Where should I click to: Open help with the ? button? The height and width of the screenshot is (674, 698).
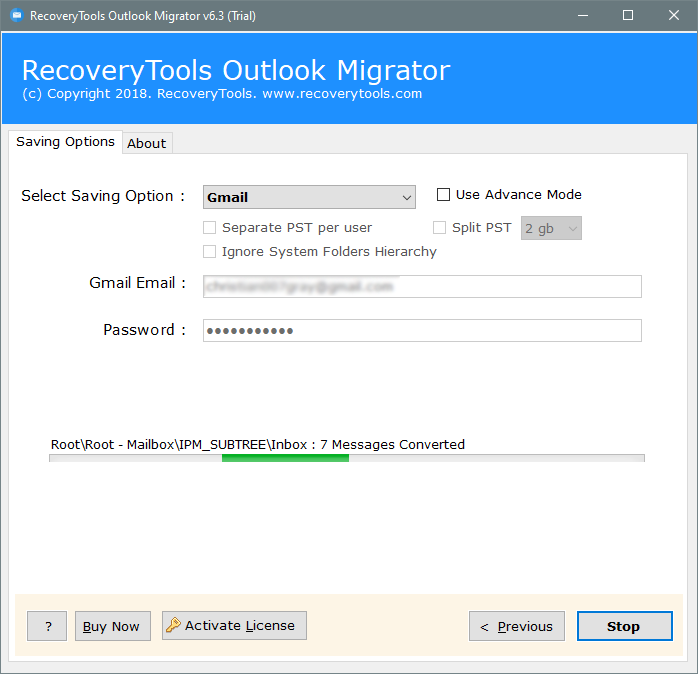(47, 626)
